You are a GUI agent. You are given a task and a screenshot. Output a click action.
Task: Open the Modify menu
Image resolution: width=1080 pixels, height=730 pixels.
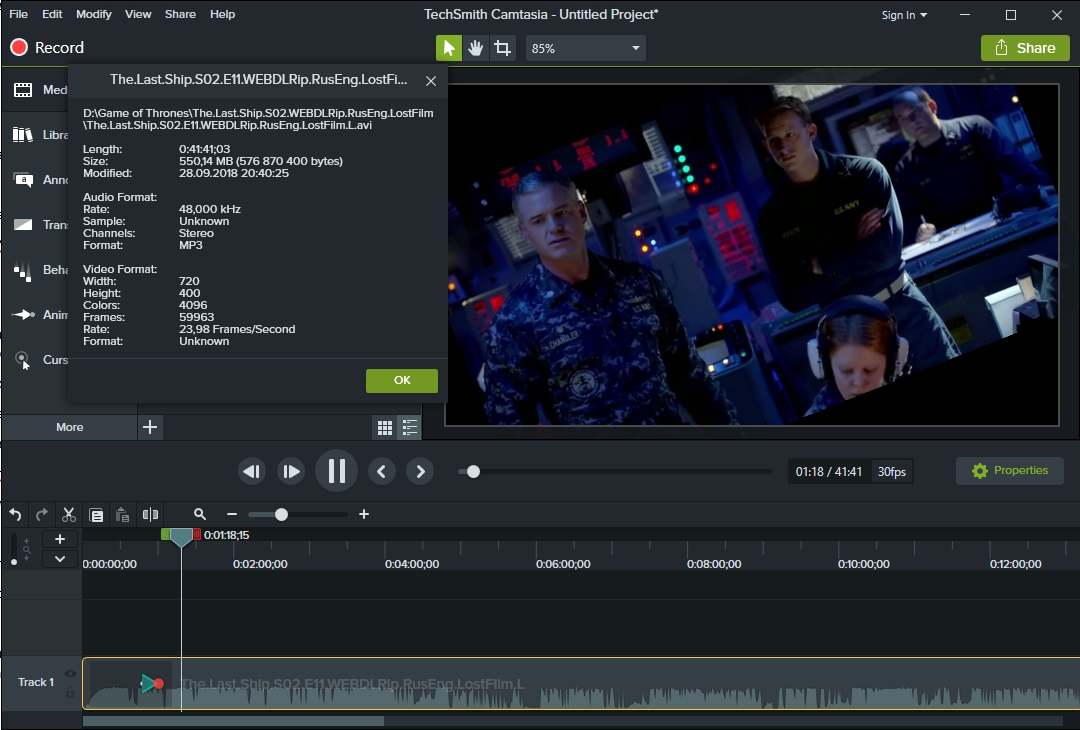click(x=94, y=14)
